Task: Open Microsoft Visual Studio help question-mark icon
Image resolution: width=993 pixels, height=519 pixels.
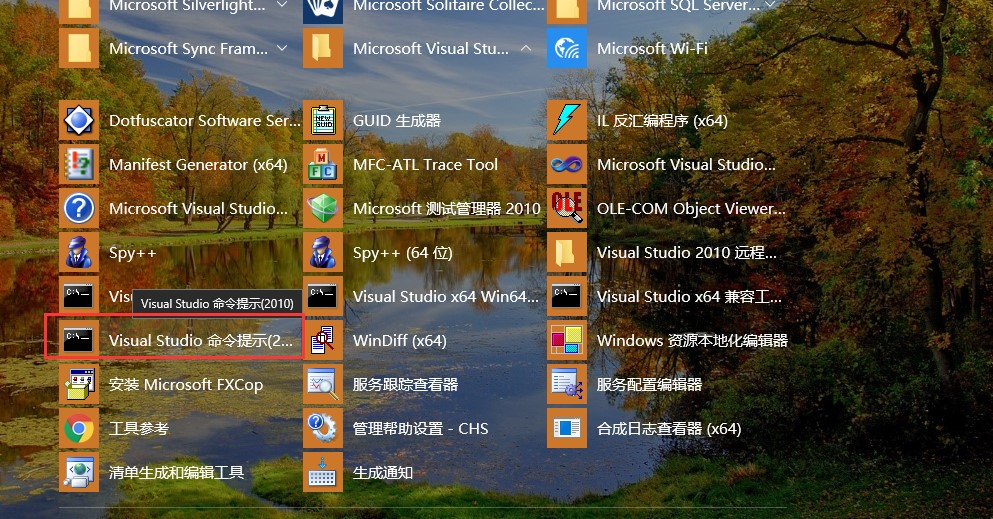Action: [x=79, y=208]
